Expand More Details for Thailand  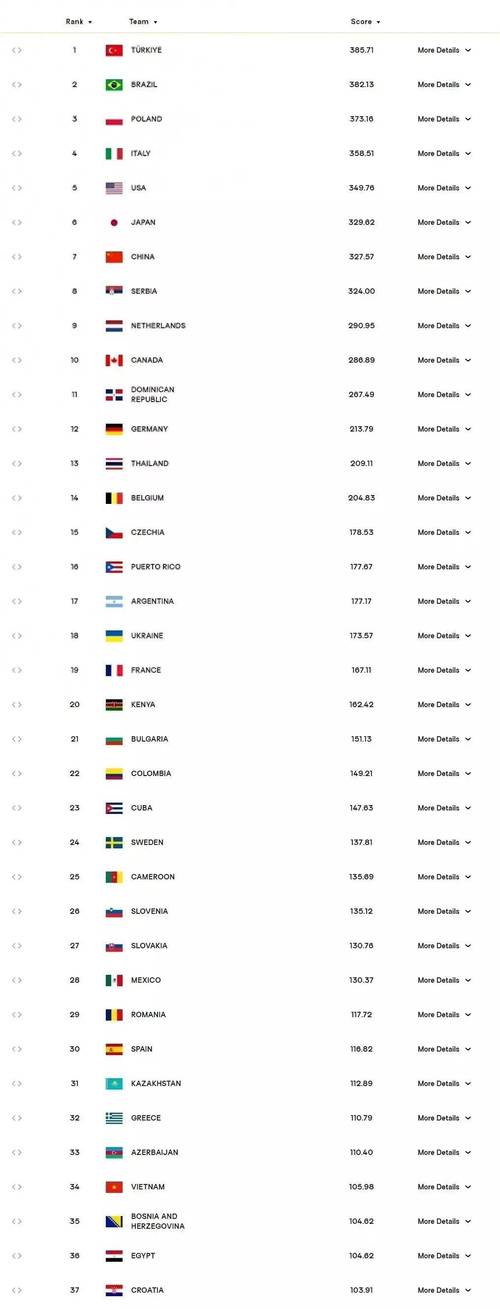tap(444, 464)
